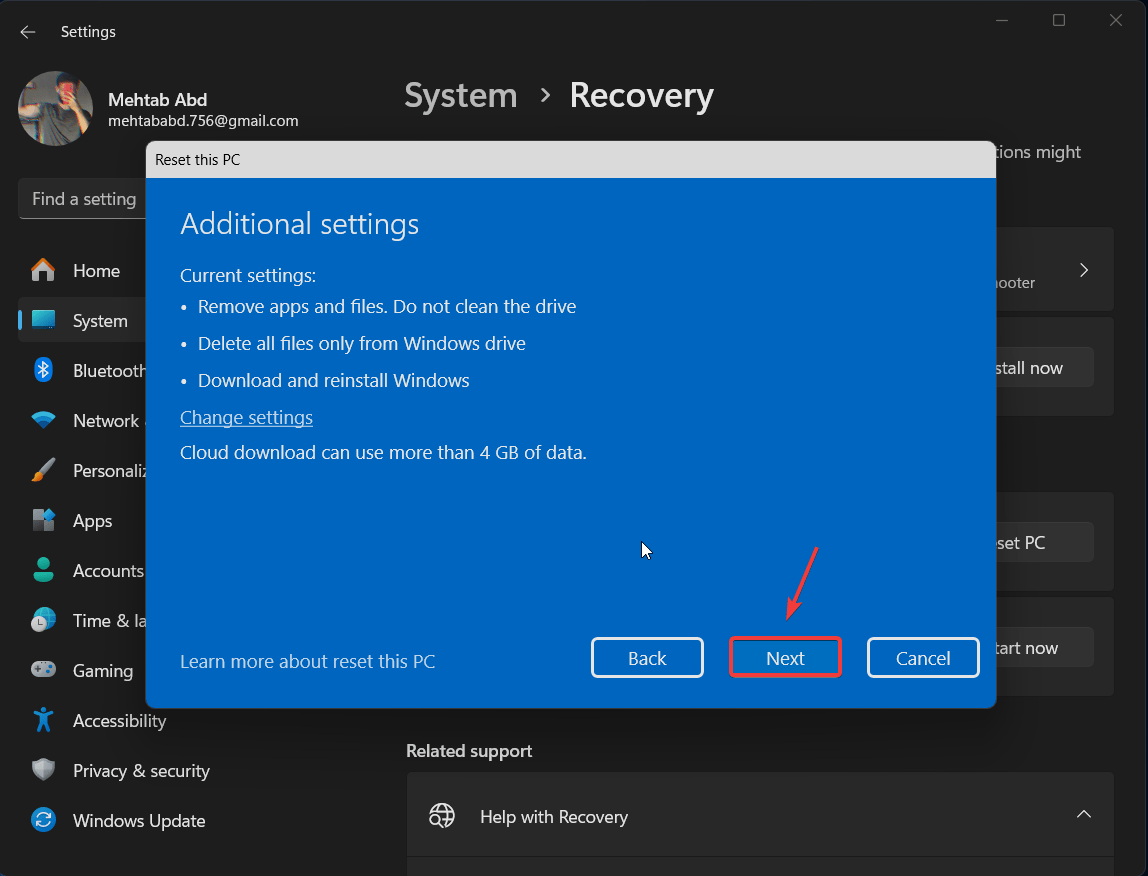Open the Change settings link
Viewport: 1148px width, 876px height.
pyautogui.click(x=246, y=417)
